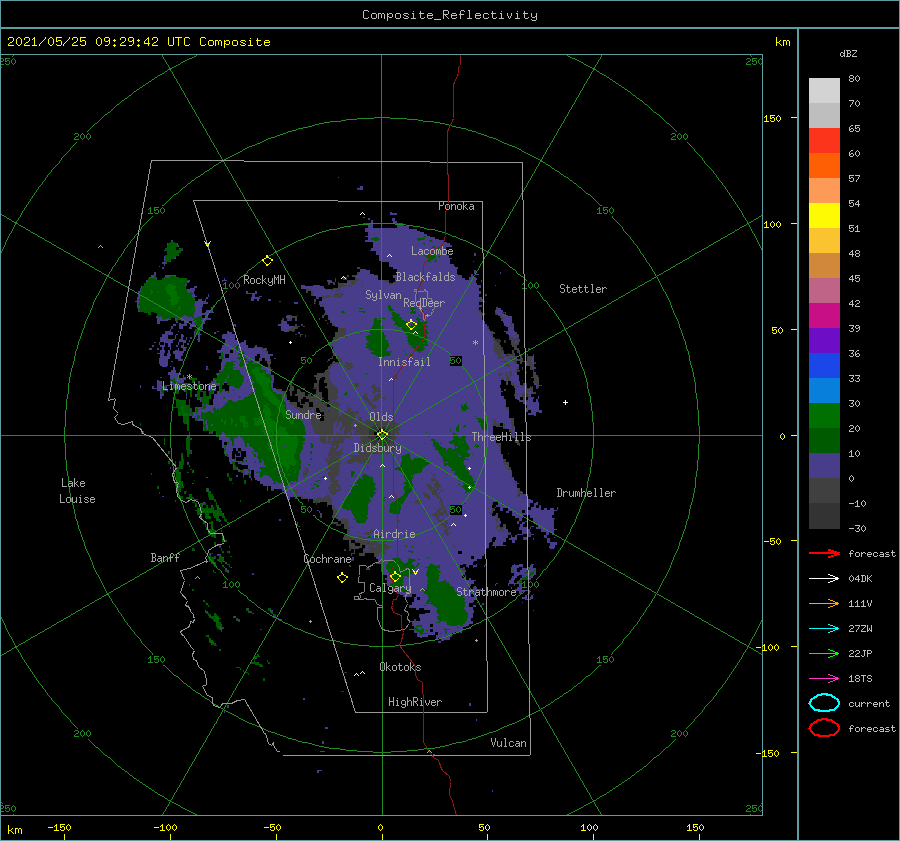900x841 pixels.
Task: Click the Lake Louise label
Action: pyautogui.click(x=77, y=491)
